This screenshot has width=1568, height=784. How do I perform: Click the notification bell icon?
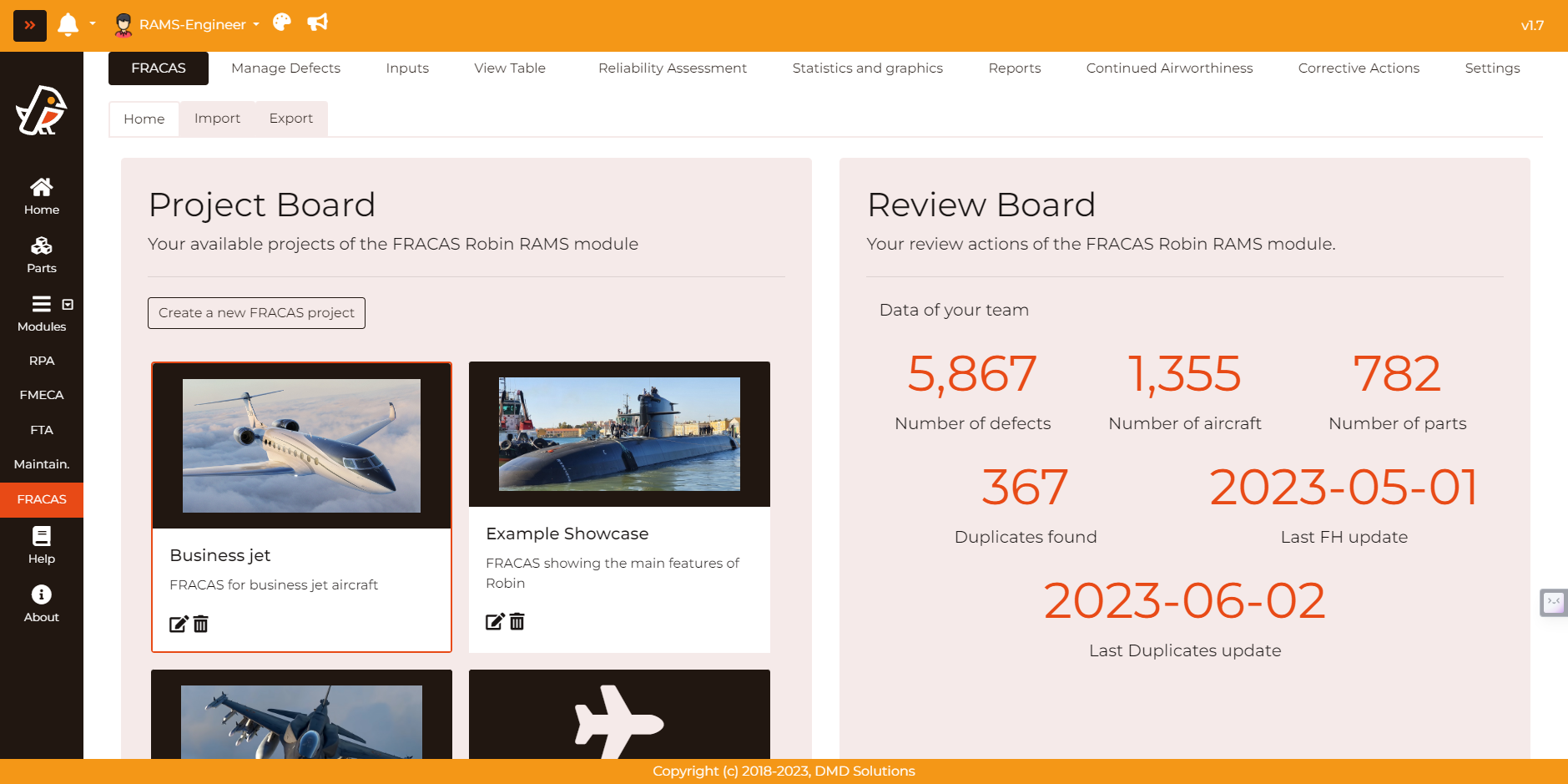68,24
